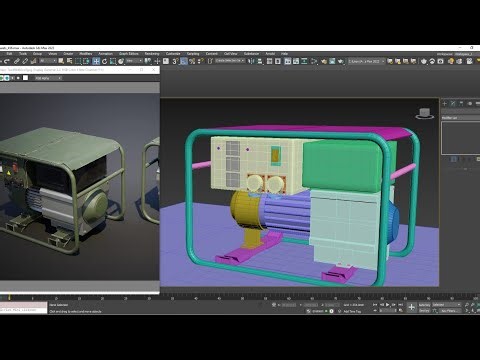Open the Rendering menu
The image size is (480, 360).
(152, 54)
